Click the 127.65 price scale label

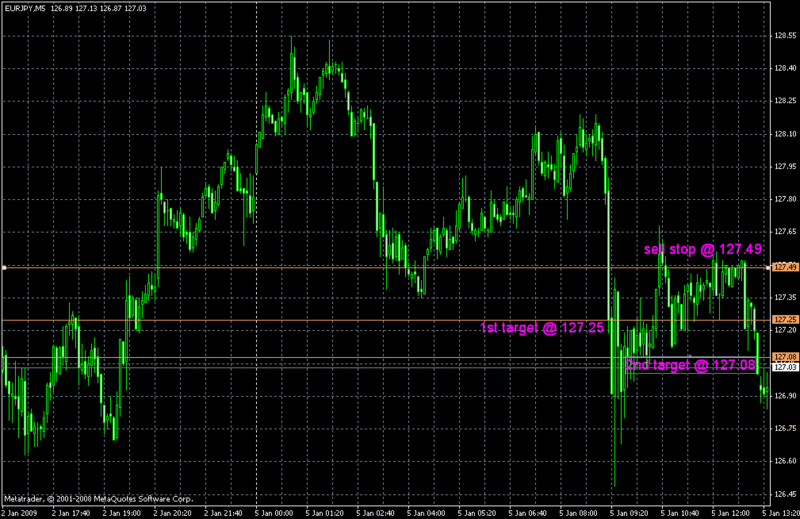coord(785,232)
